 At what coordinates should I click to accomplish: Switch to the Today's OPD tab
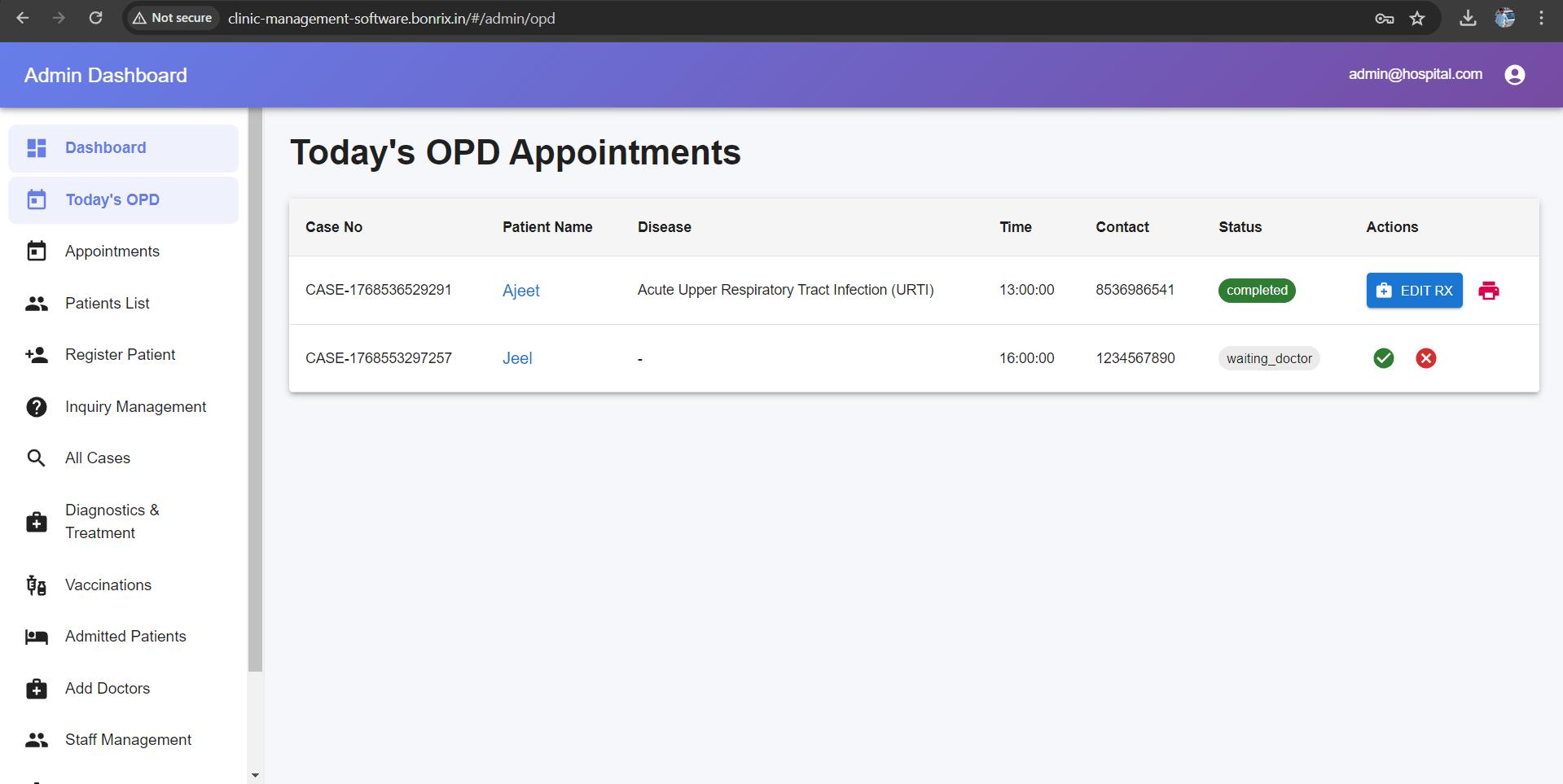click(x=113, y=199)
